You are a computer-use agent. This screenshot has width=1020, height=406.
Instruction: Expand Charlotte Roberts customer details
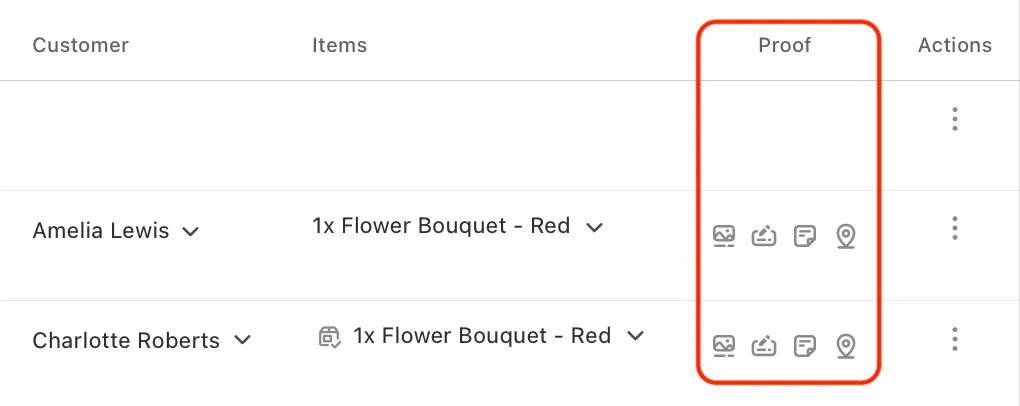coord(243,340)
